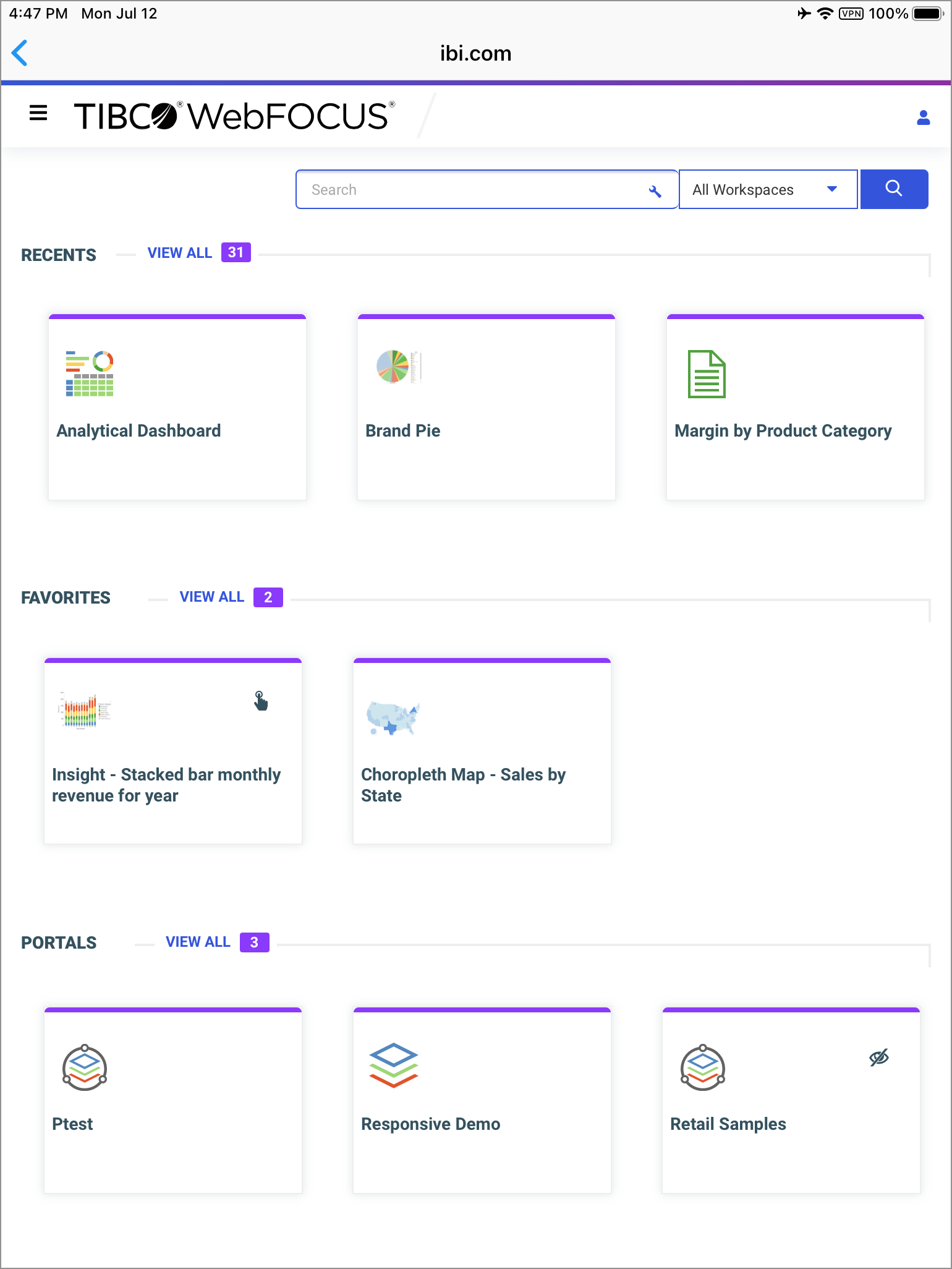The height and width of the screenshot is (1269, 952).
Task: Click the magnifier search button
Action: pos(894,189)
